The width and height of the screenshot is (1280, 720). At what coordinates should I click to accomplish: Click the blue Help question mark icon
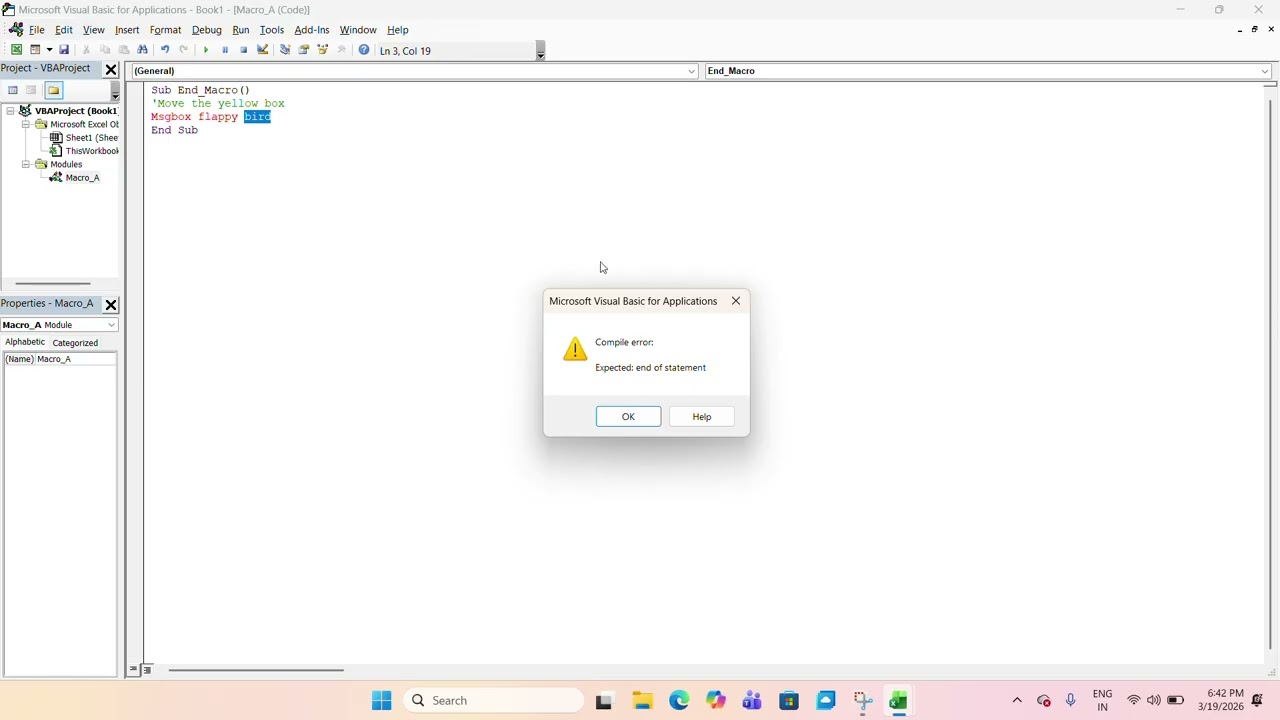pos(364,50)
